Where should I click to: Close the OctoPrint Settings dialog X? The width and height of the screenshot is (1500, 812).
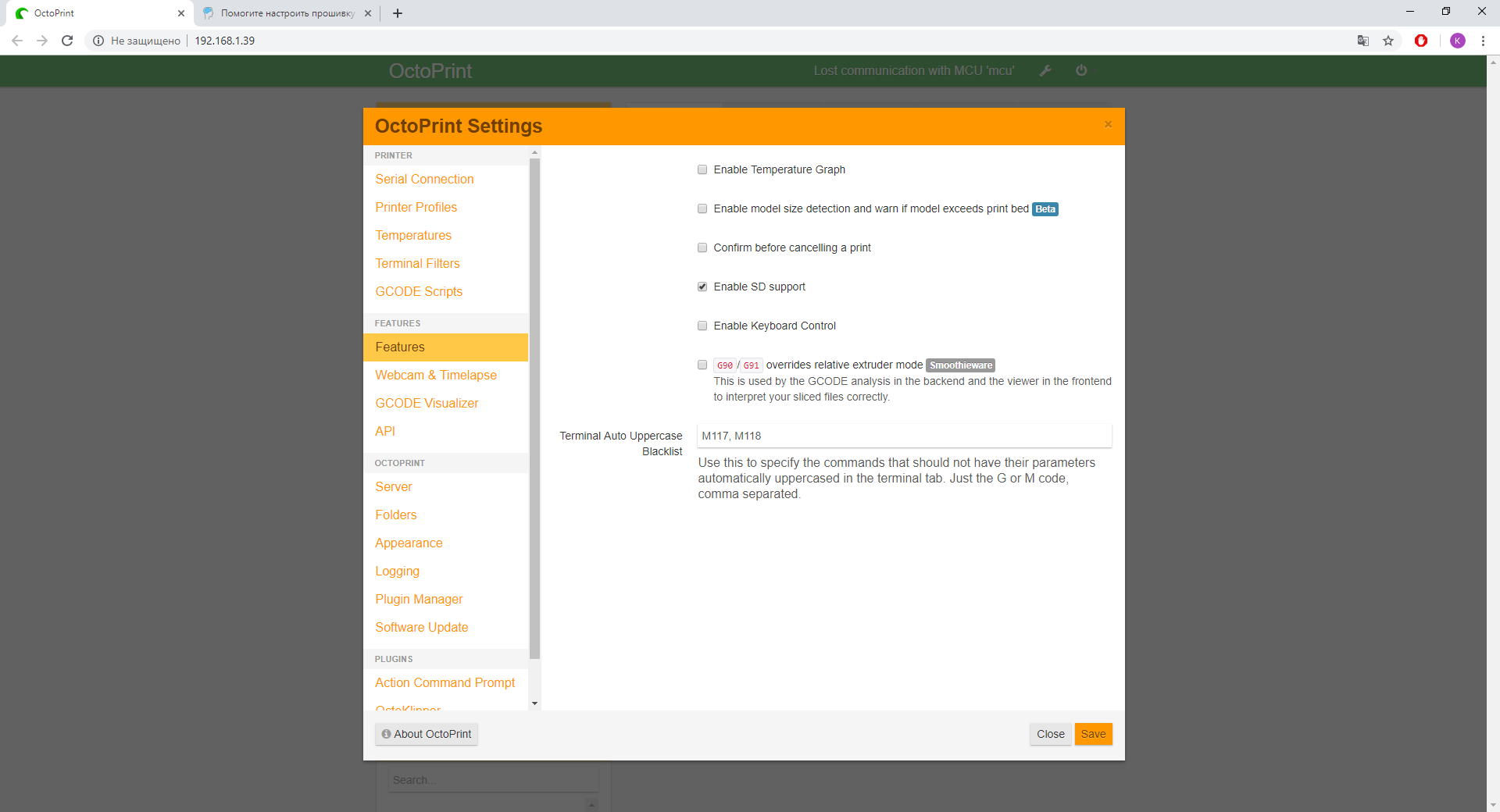pos(1108,124)
